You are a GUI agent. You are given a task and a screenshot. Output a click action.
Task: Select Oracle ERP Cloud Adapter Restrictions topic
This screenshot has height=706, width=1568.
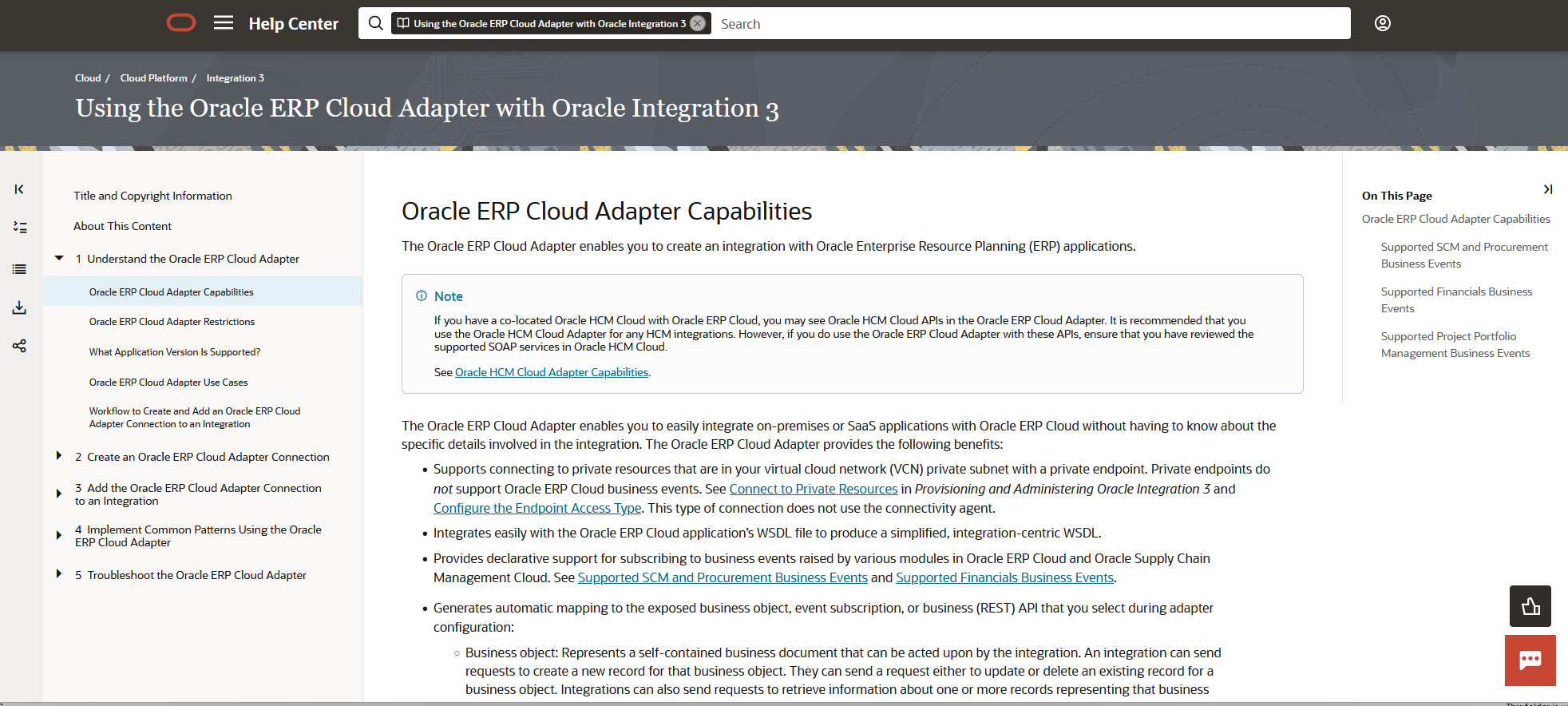172,322
